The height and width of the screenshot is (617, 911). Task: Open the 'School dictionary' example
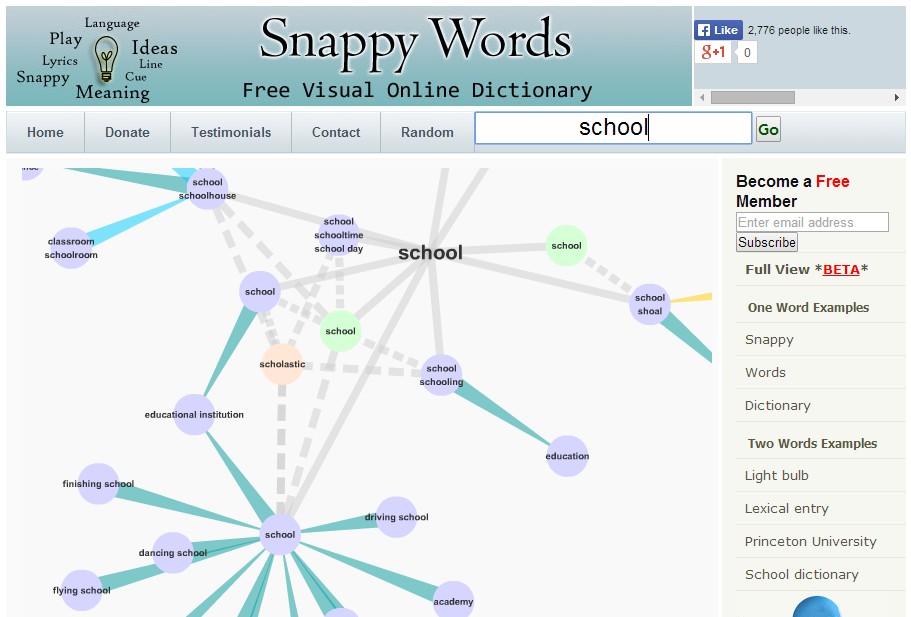pyautogui.click(x=800, y=574)
